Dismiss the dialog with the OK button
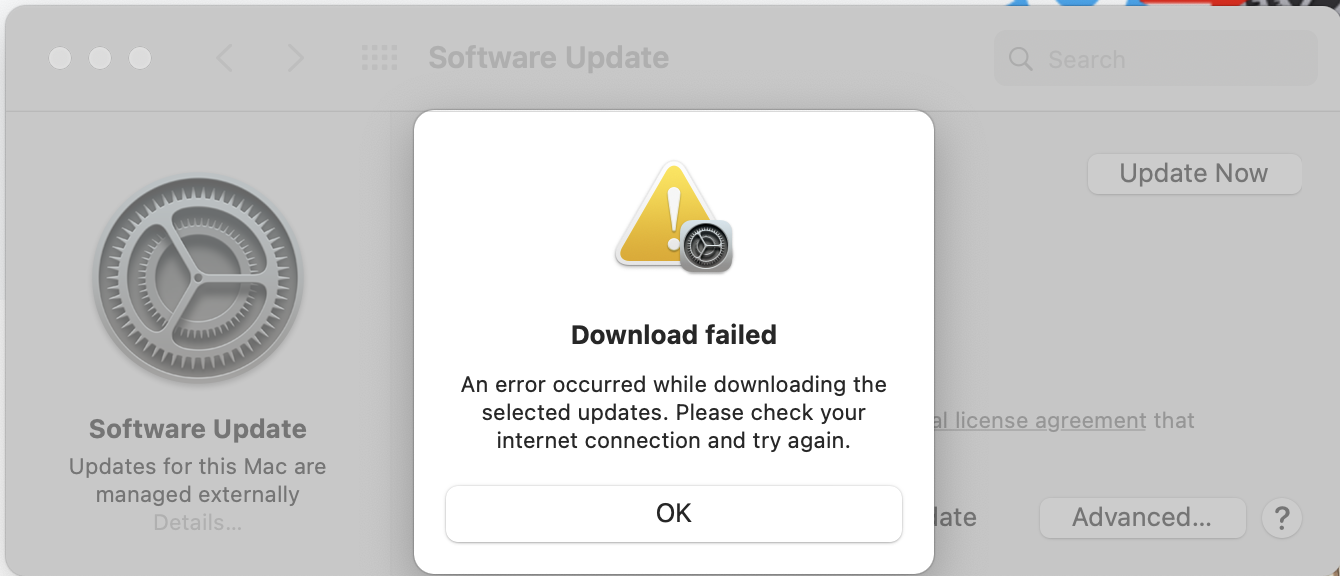The width and height of the screenshot is (1340, 576). pyautogui.click(x=673, y=513)
